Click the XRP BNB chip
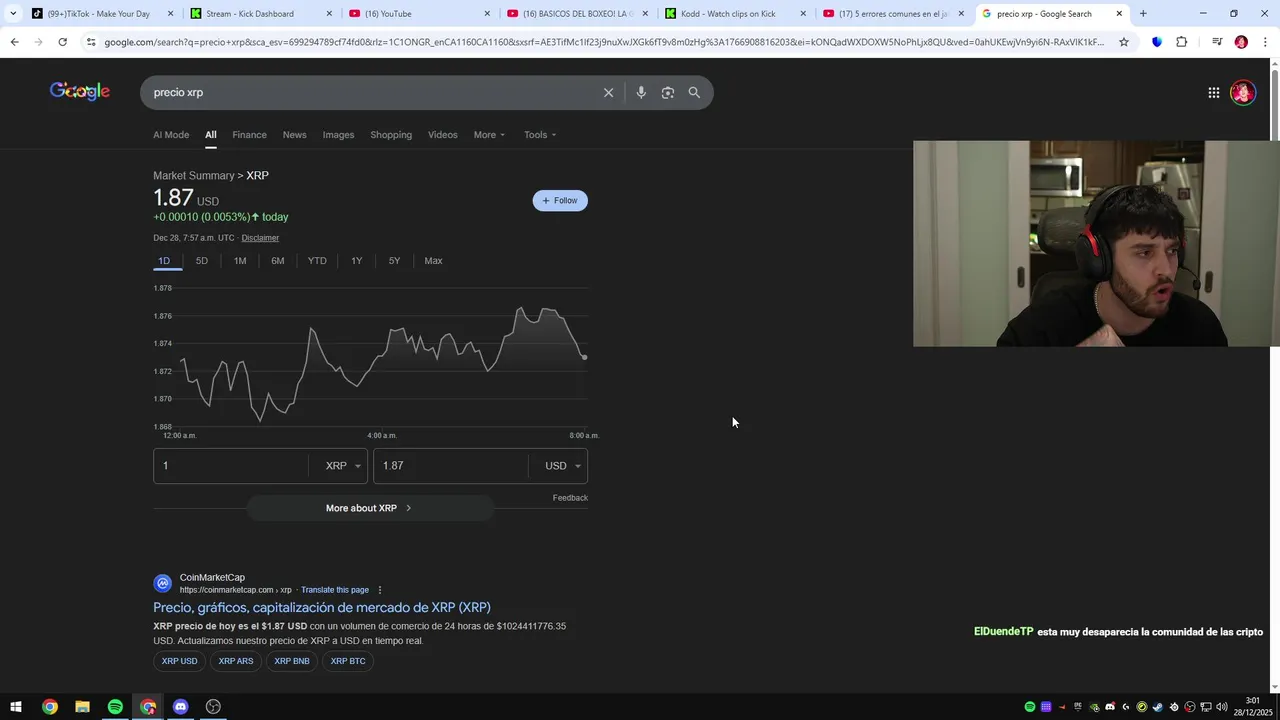This screenshot has height=720, width=1280. coord(292,661)
